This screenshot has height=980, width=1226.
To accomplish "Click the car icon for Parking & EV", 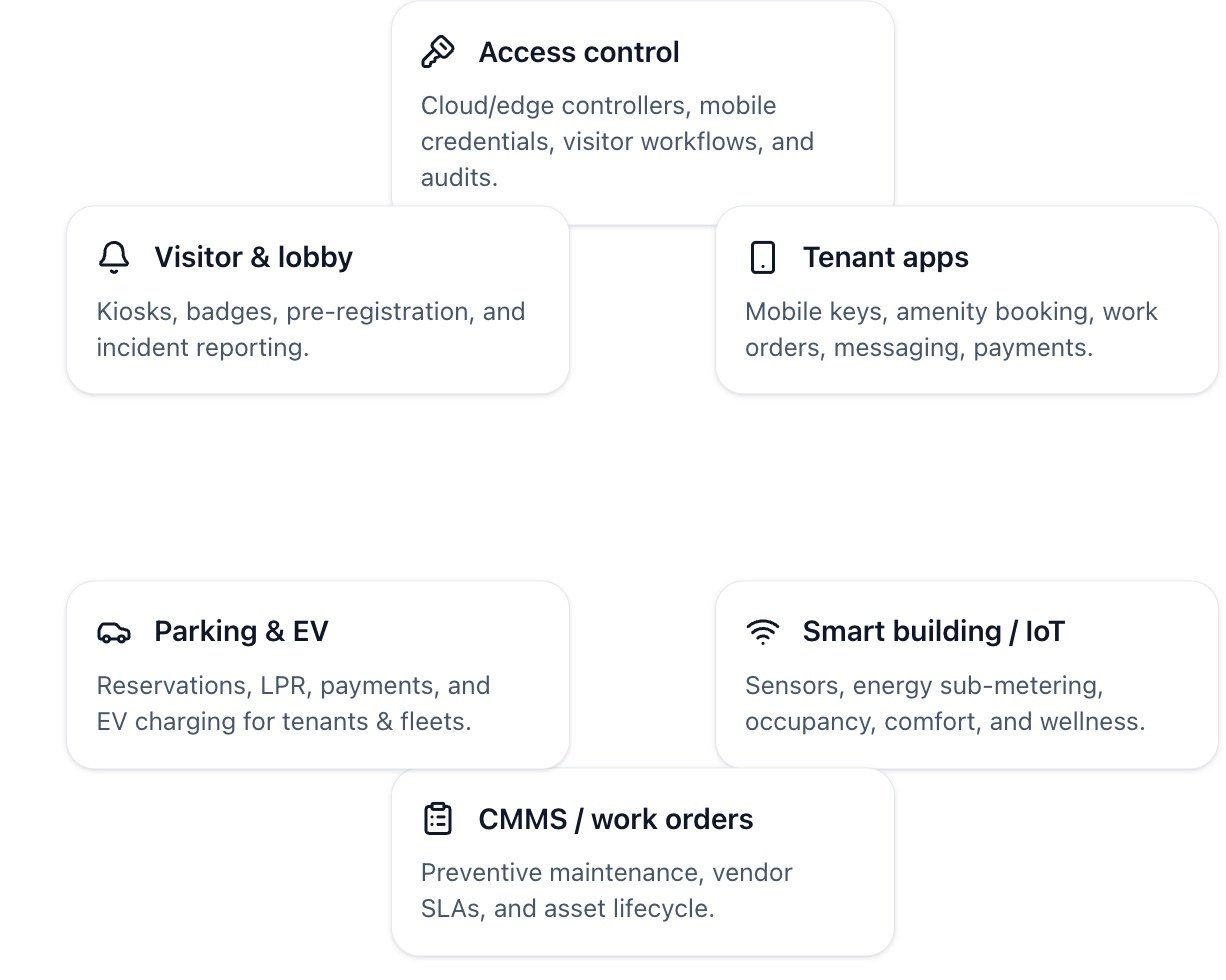I will (114, 632).
